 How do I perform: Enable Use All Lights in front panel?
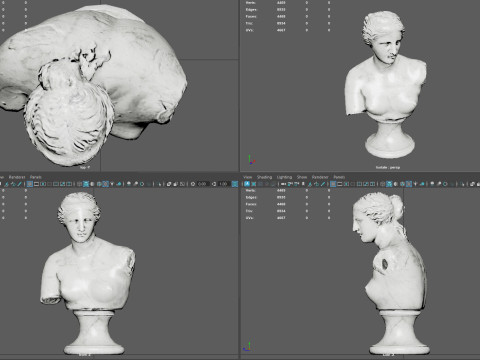(x=112, y=184)
